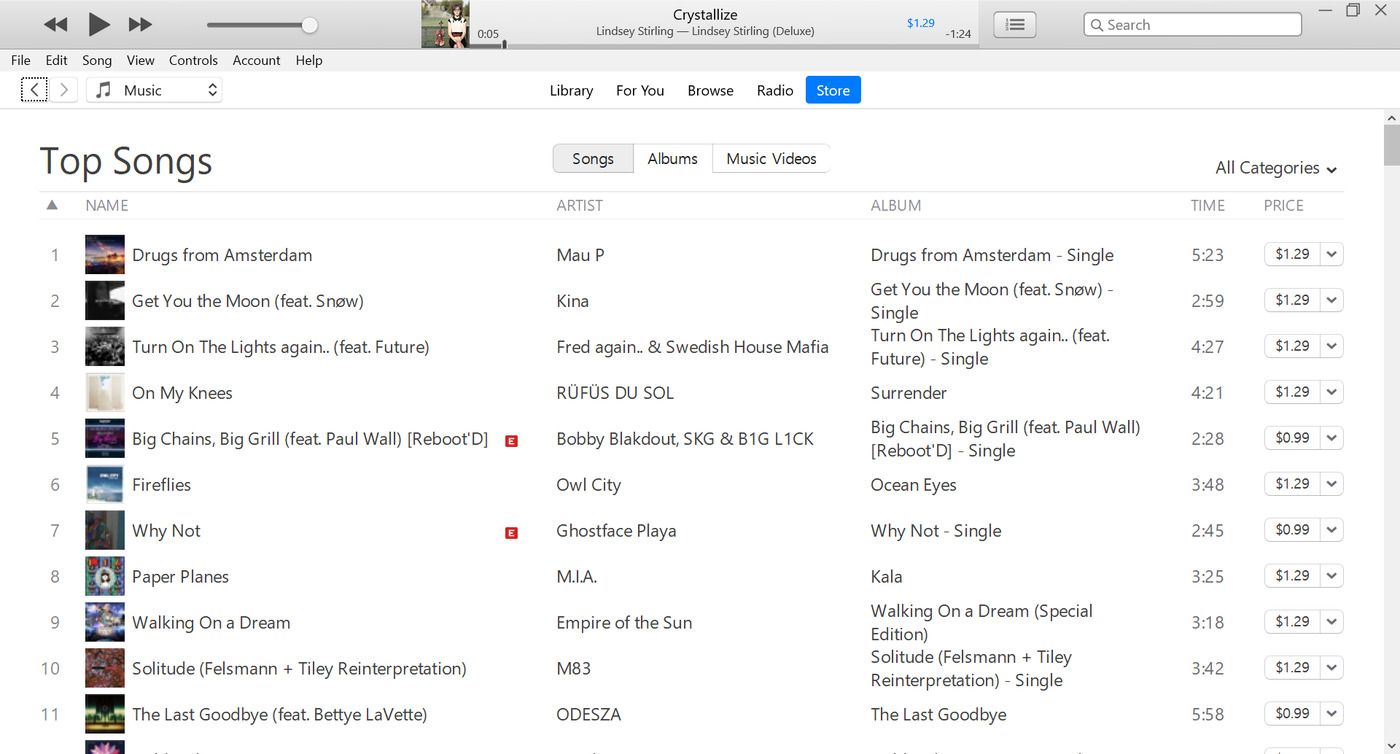Switch to the Radio tab
1400x754 pixels.
tap(775, 90)
